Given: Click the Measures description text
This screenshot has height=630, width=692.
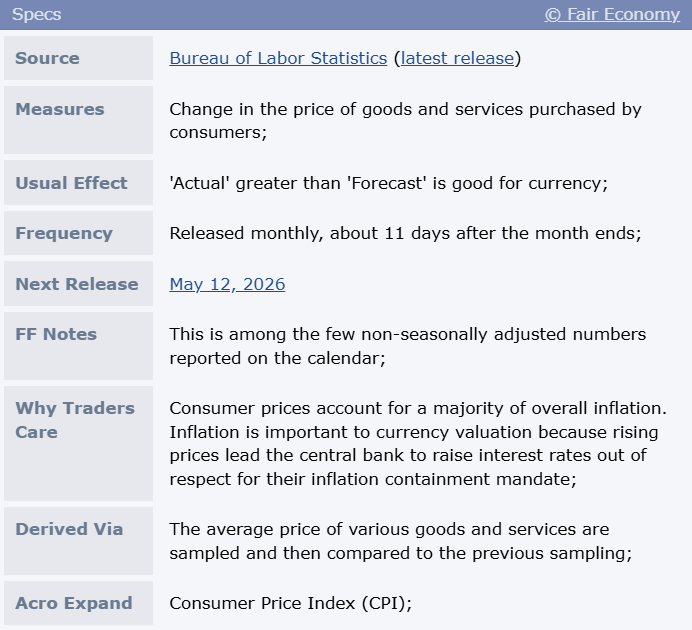Looking at the screenshot, I should point(405,120).
